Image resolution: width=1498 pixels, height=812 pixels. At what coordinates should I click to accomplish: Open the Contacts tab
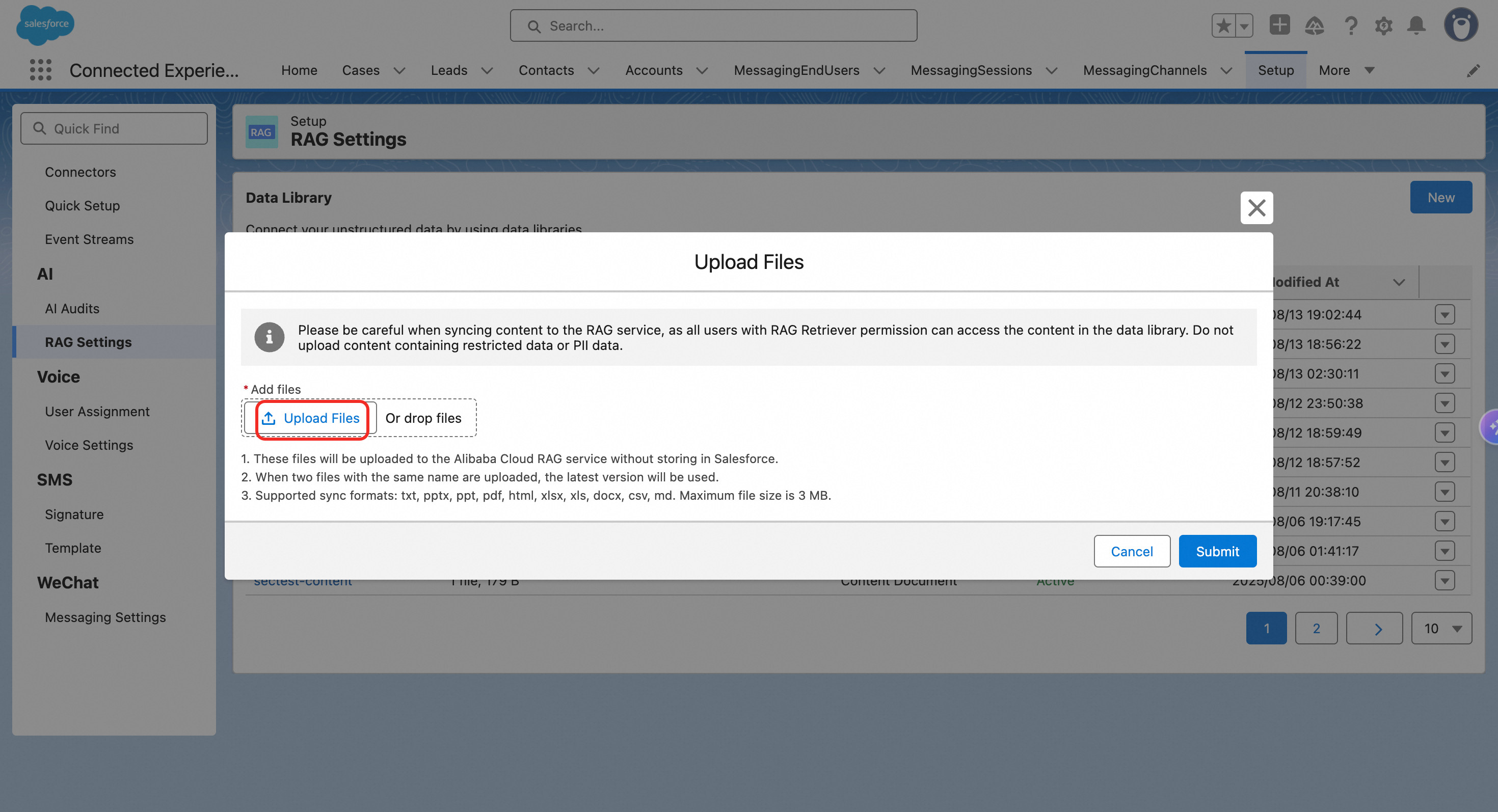pos(546,70)
